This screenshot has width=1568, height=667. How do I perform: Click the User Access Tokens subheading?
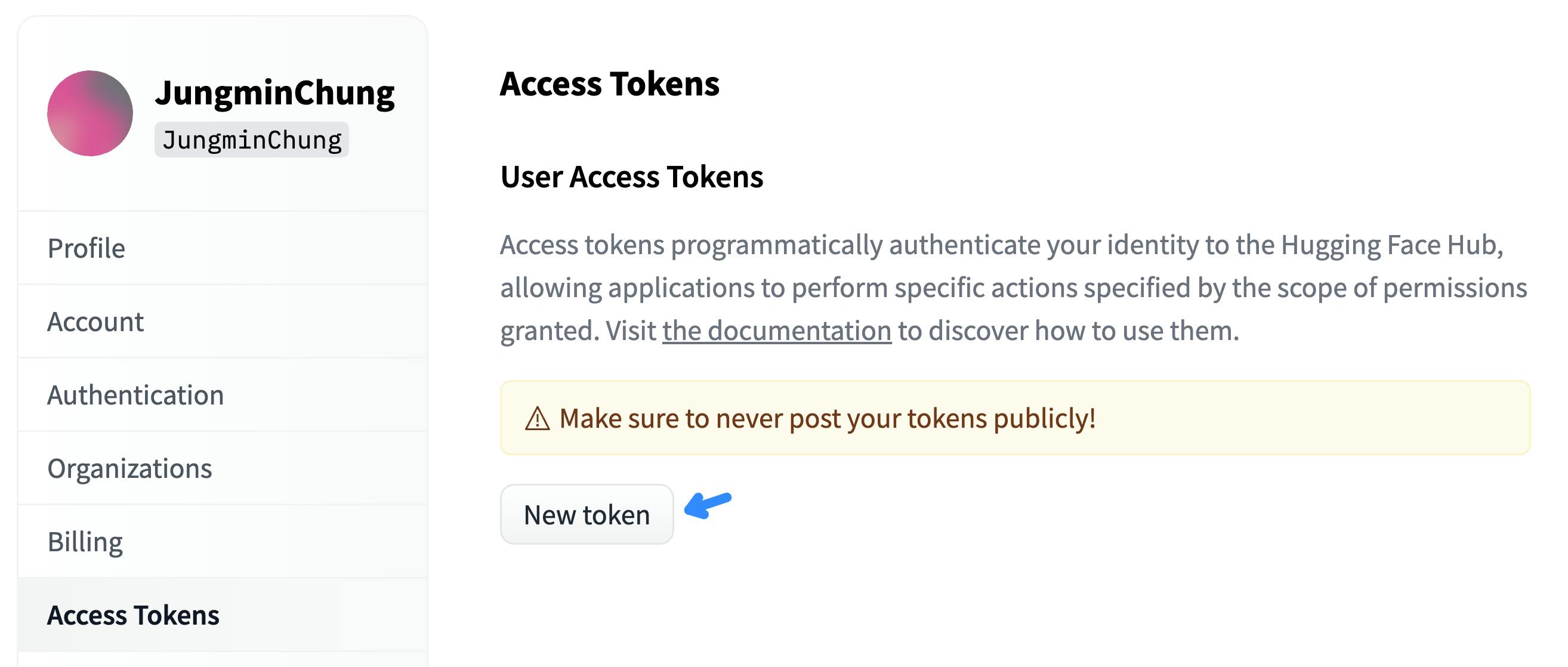point(631,177)
